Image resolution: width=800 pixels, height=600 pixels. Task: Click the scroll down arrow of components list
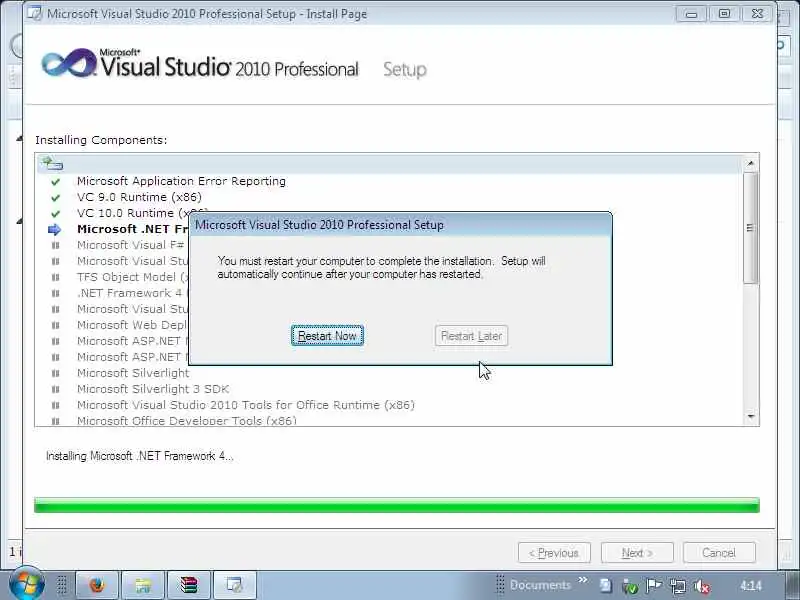pos(751,417)
